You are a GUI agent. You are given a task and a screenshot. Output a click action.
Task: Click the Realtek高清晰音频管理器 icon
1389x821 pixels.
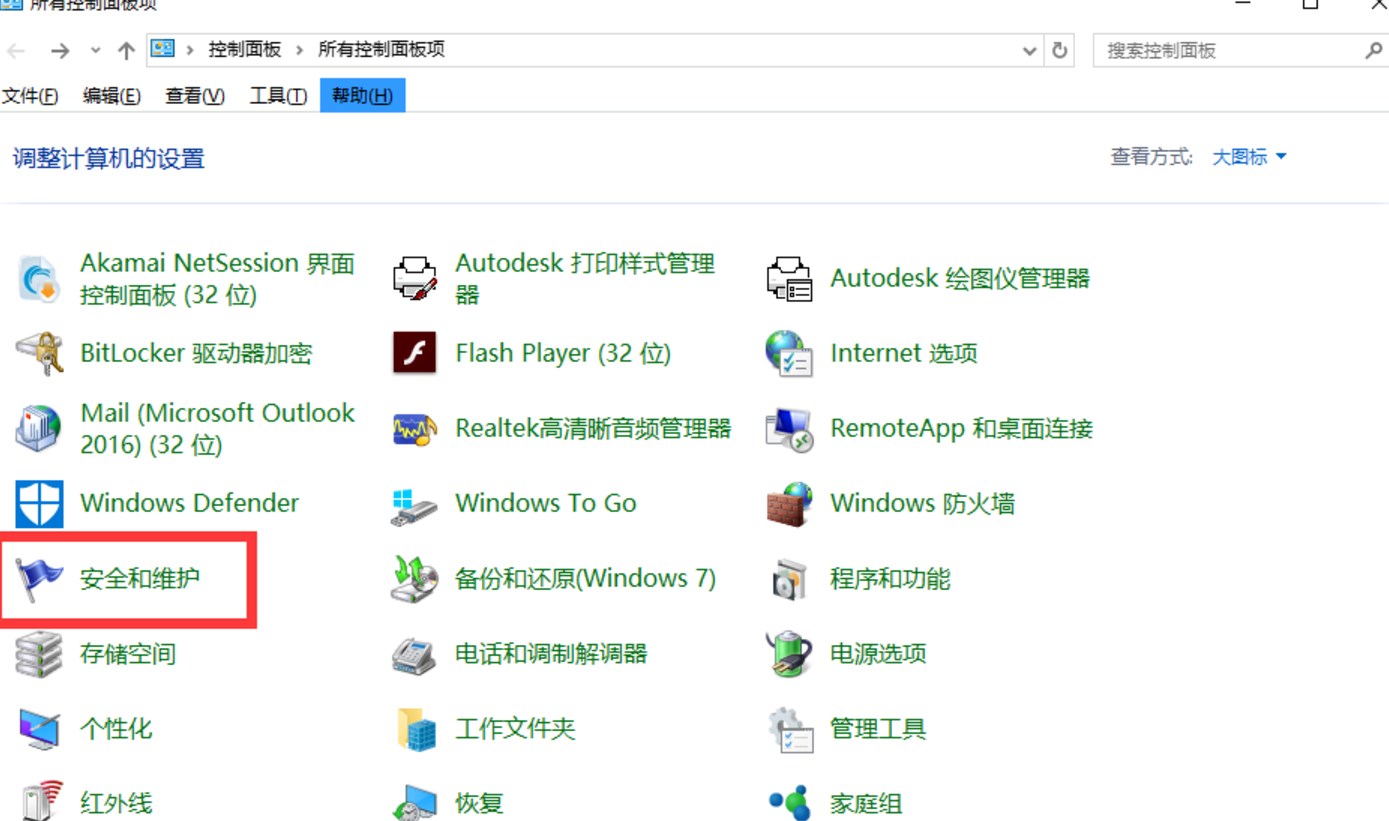coord(415,429)
